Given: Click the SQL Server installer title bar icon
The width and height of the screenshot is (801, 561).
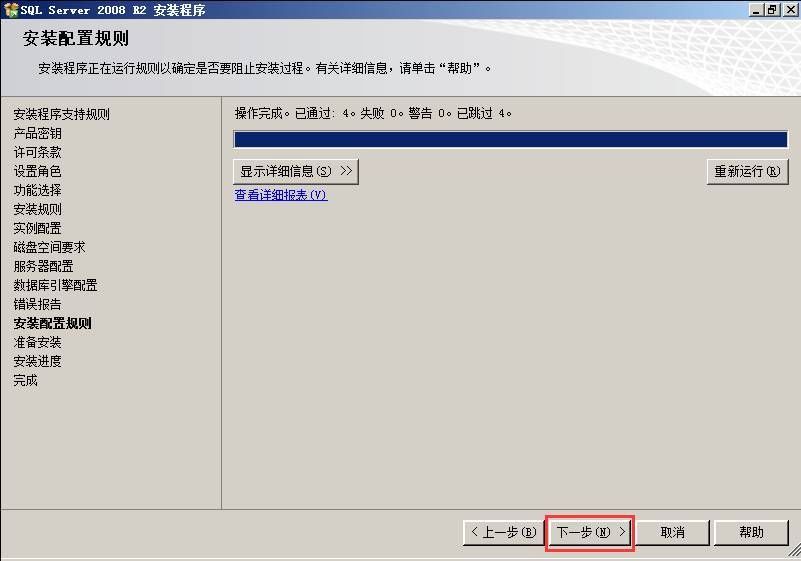Looking at the screenshot, I should 11,9.
